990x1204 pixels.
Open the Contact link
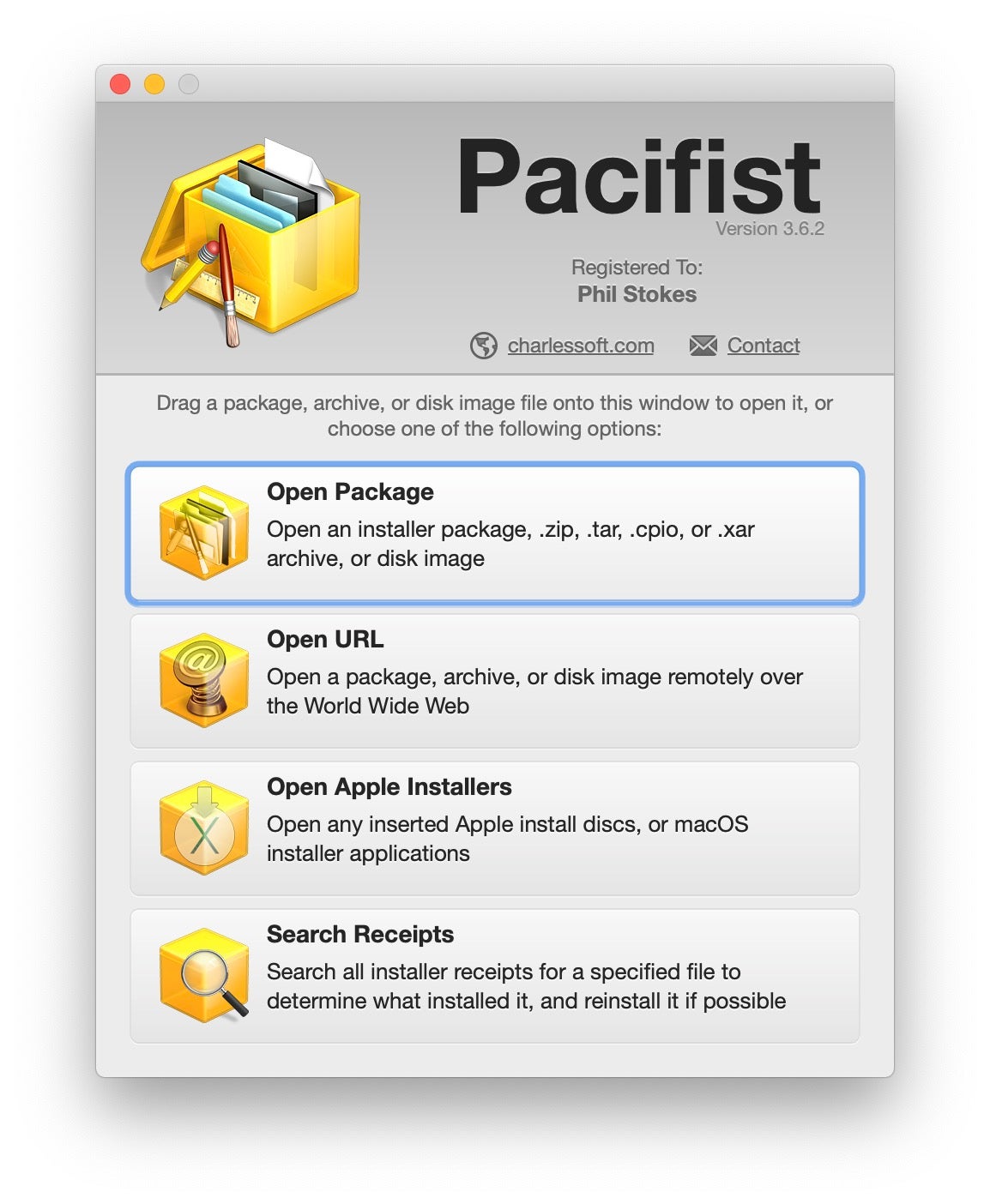tap(764, 346)
